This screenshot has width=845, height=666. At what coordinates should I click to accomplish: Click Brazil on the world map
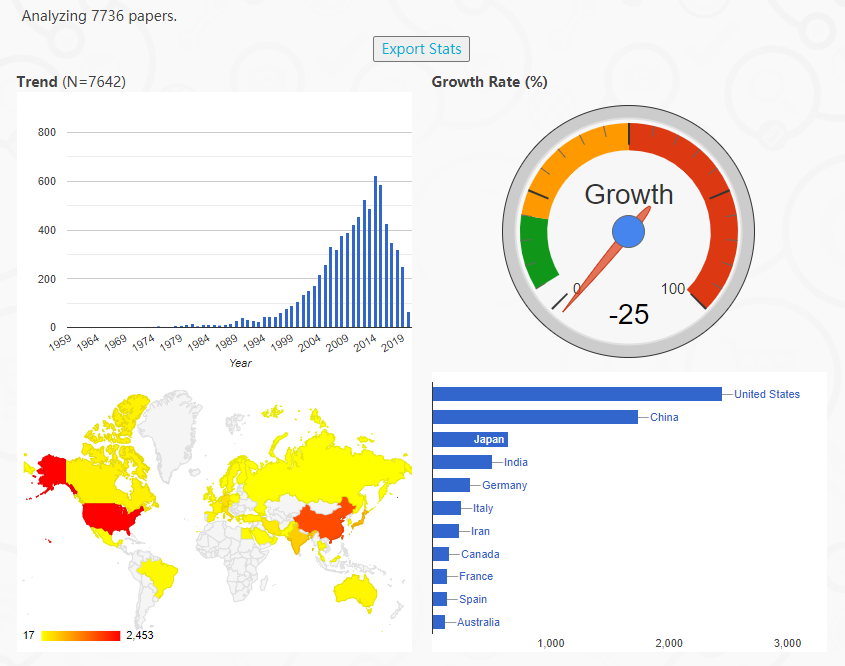click(160, 577)
